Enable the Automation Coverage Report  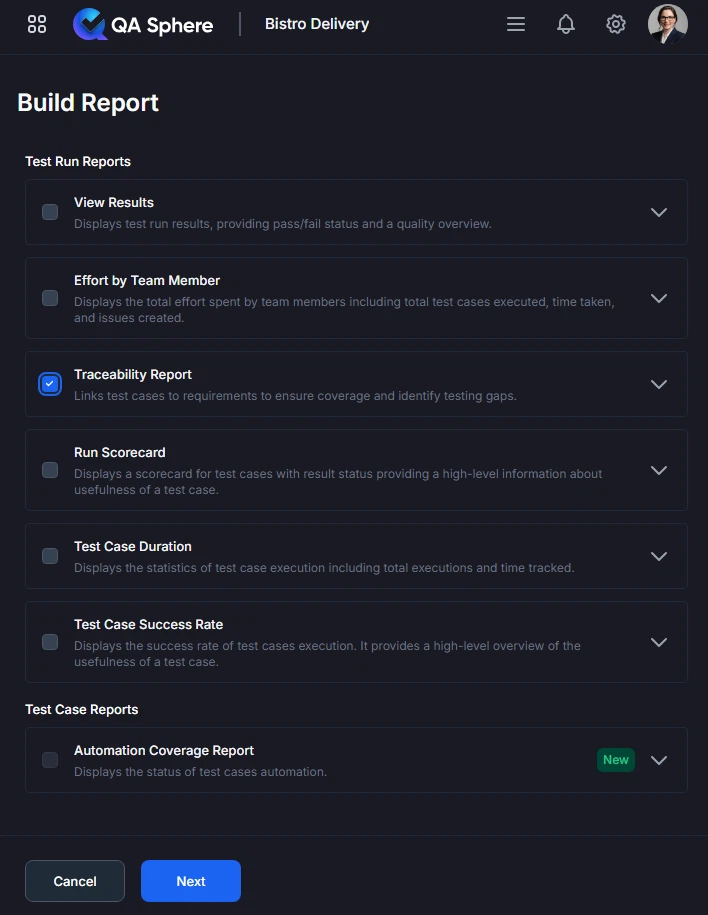[50, 759]
